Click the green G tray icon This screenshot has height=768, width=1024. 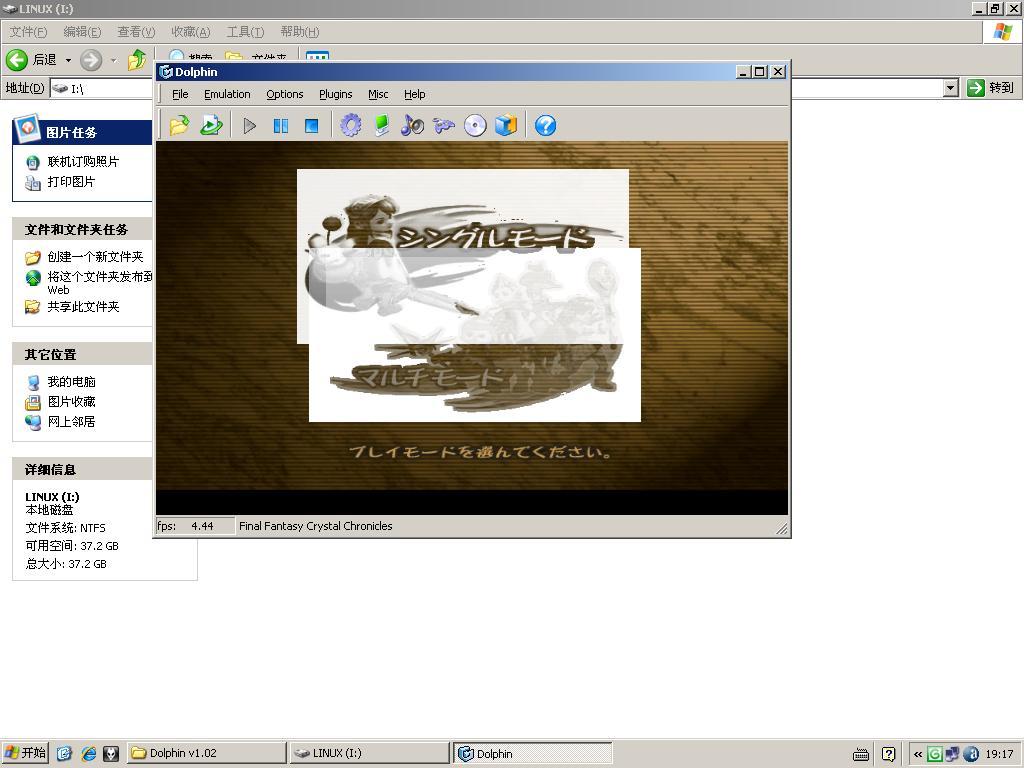(935, 754)
